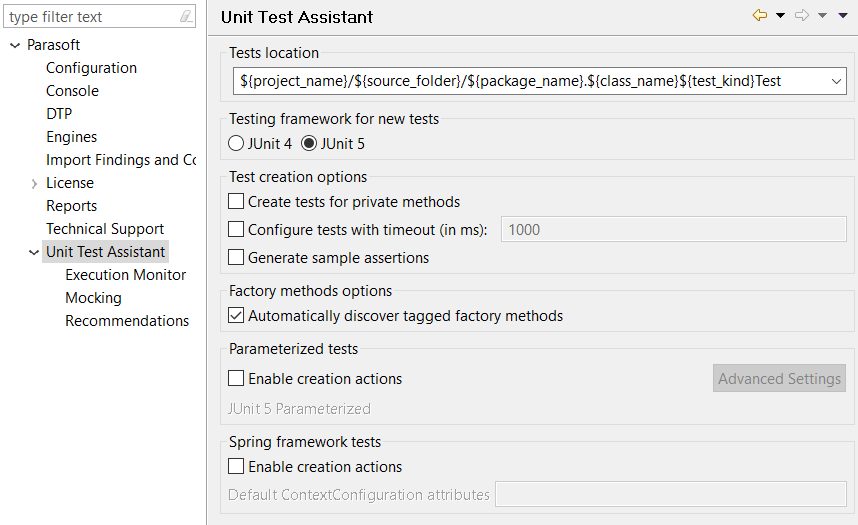Enable Spring framework creation actions checkbox
The width and height of the screenshot is (858, 525).
(x=236, y=466)
